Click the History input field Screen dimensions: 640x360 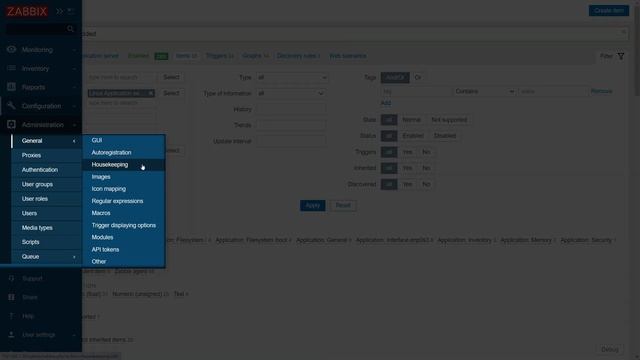[291, 109]
